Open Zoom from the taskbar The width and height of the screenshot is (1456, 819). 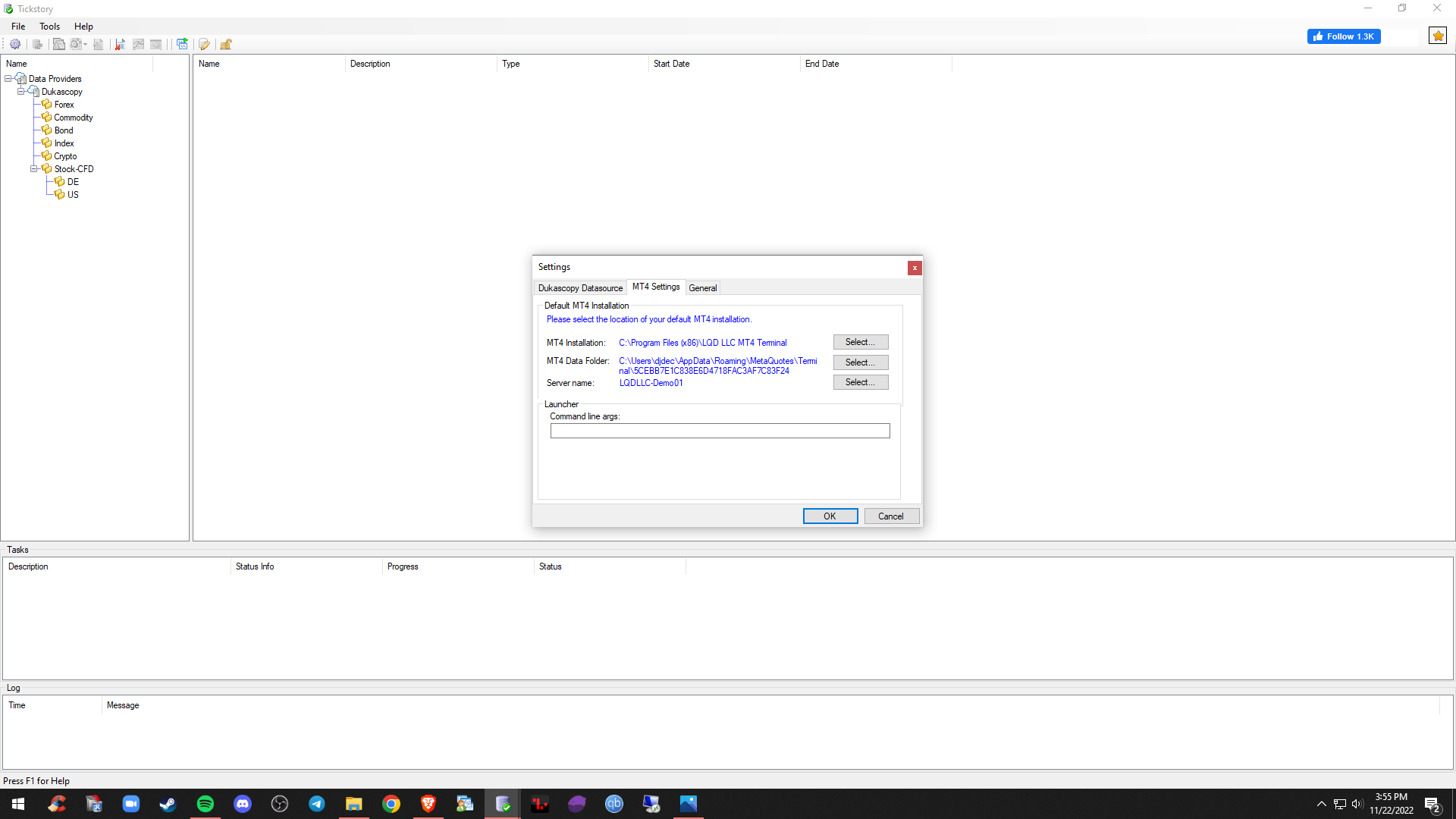click(131, 804)
